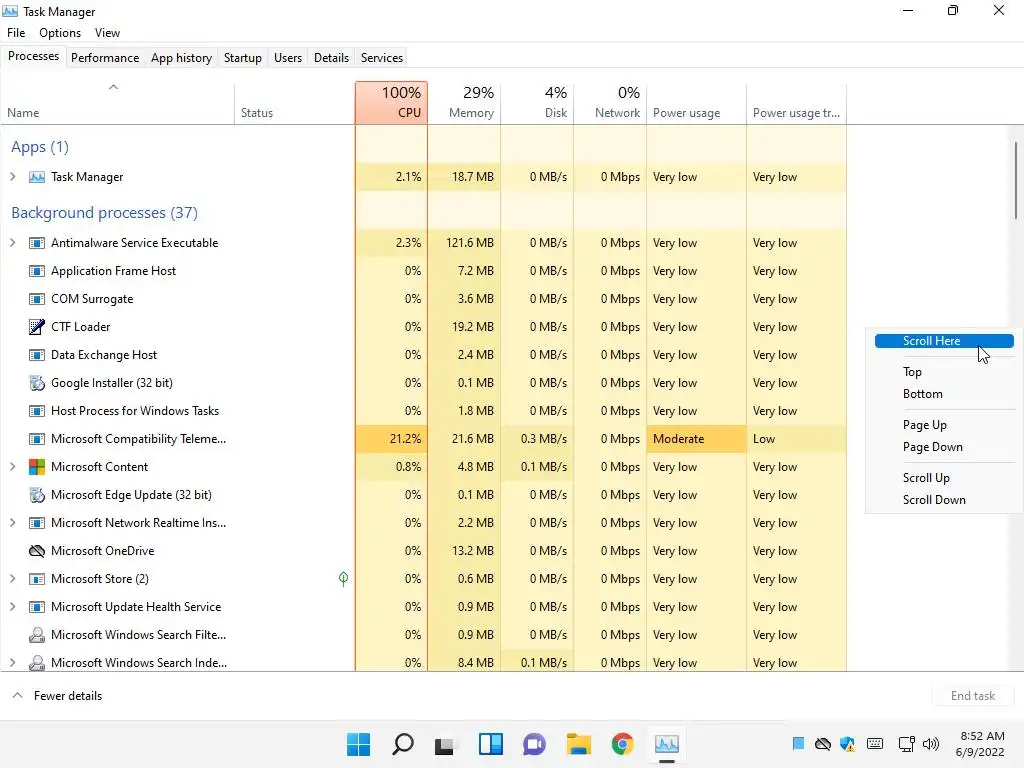Click the Windows Security tray icon
The height and width of the screenshot is (768, 1024).
point(848,744)
